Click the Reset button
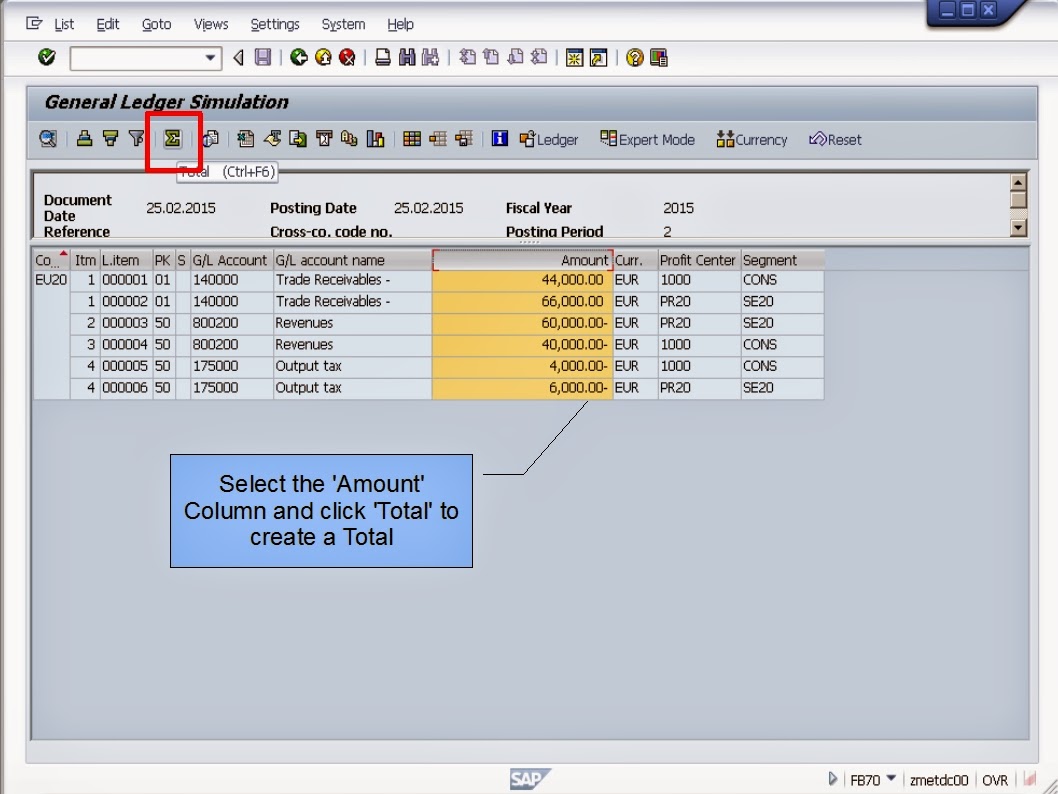The width and height of the screenshot is (1058, 794). (835, 139)
